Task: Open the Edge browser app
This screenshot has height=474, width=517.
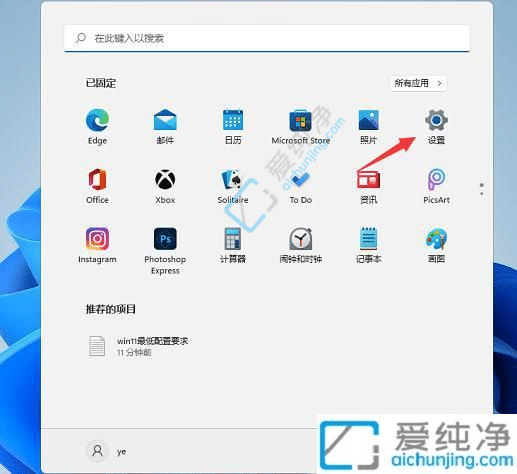Action: [x=97, y=127]
